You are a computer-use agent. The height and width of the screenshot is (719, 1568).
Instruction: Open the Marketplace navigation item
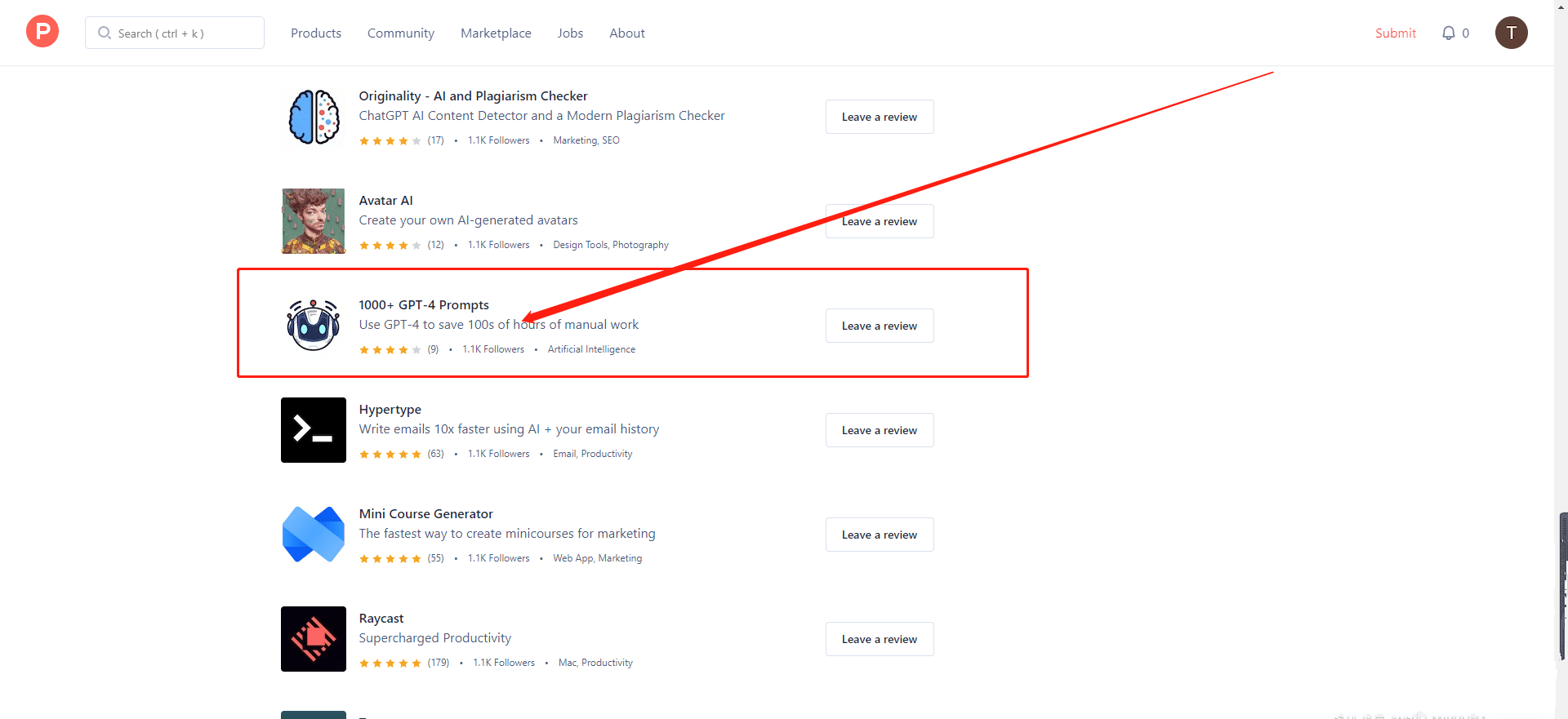[496, 33]
